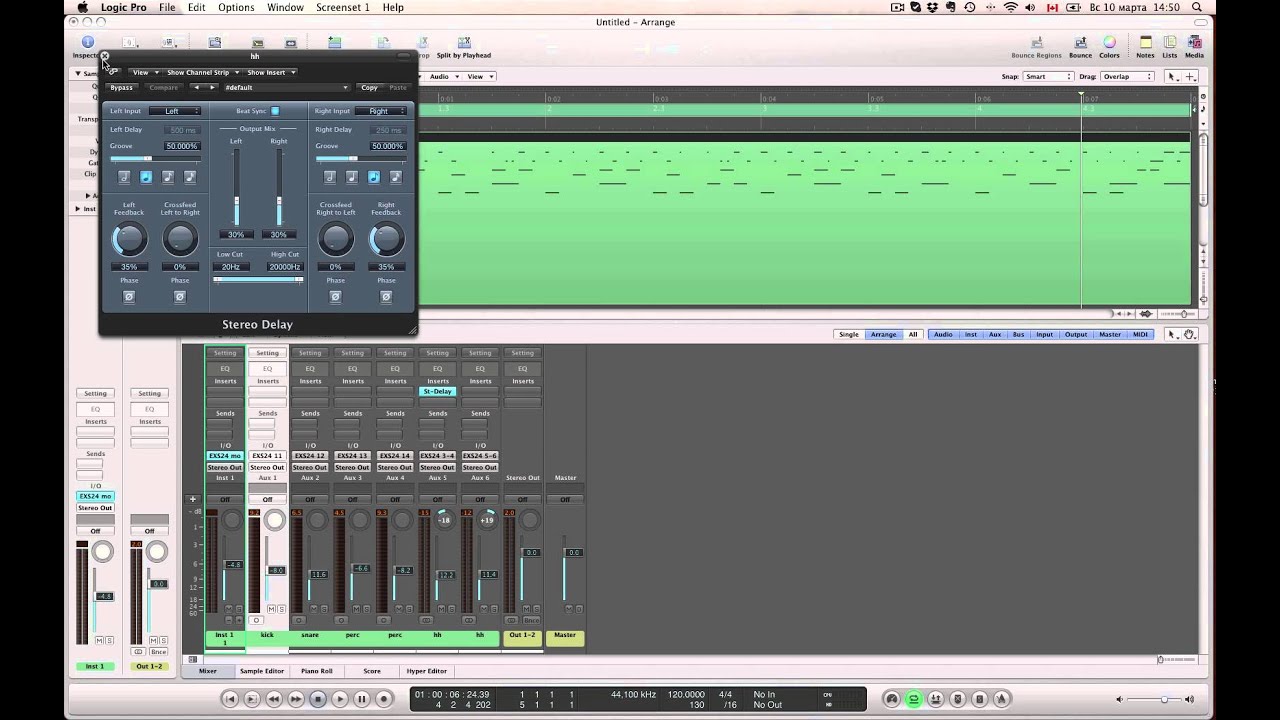
Task: Pause playback in the transport
Action: coord(362,699)
